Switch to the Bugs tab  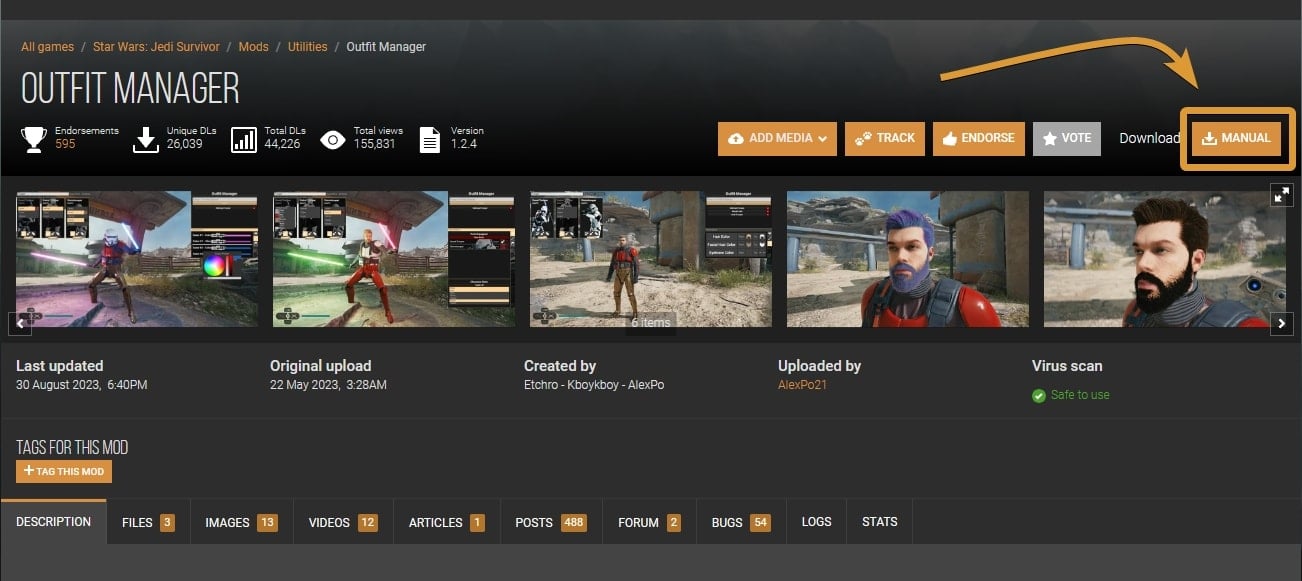pyautogui.click(x=741, y=522)
